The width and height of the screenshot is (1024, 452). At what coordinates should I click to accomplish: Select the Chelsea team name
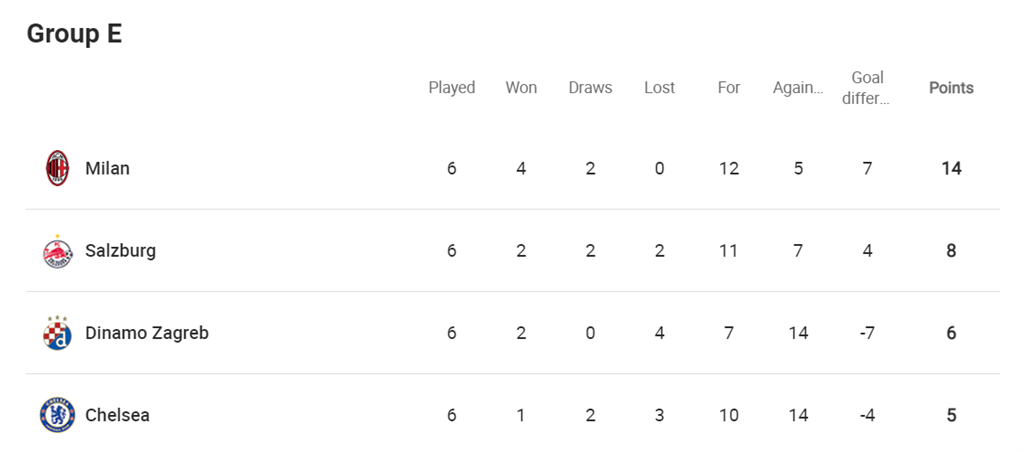pos(117,415)
